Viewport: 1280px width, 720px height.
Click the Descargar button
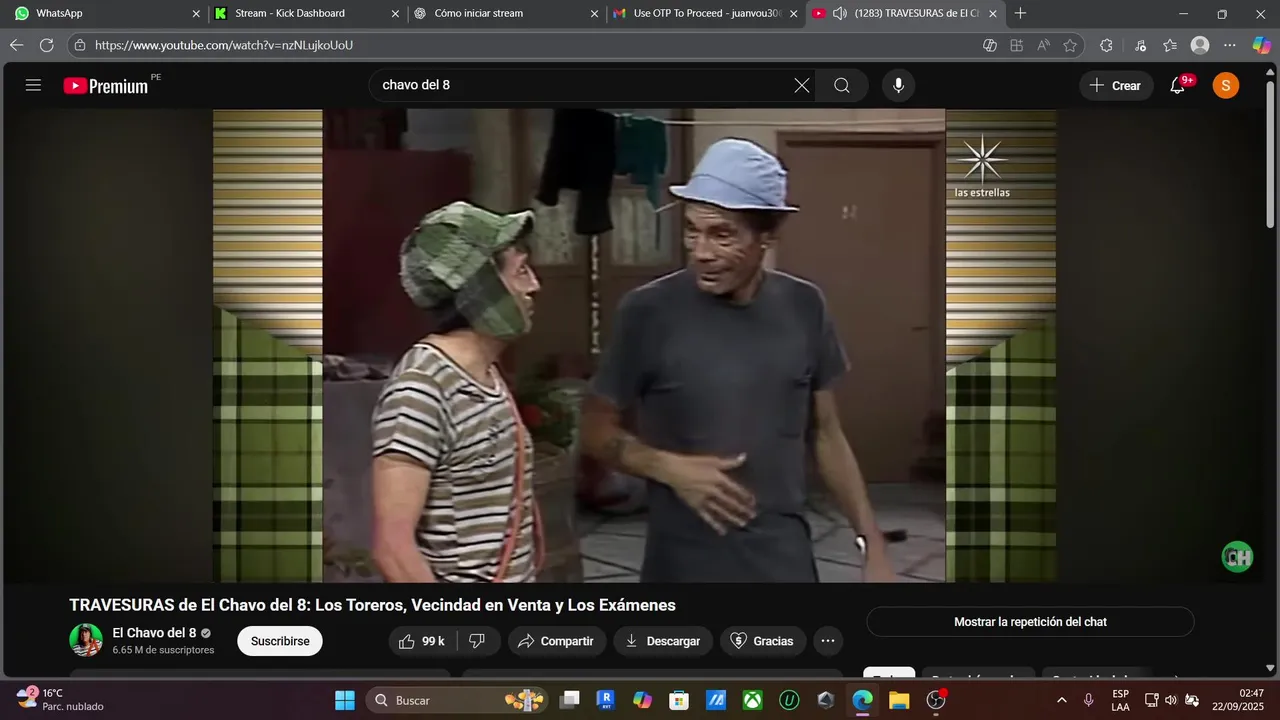pos(663,641)
